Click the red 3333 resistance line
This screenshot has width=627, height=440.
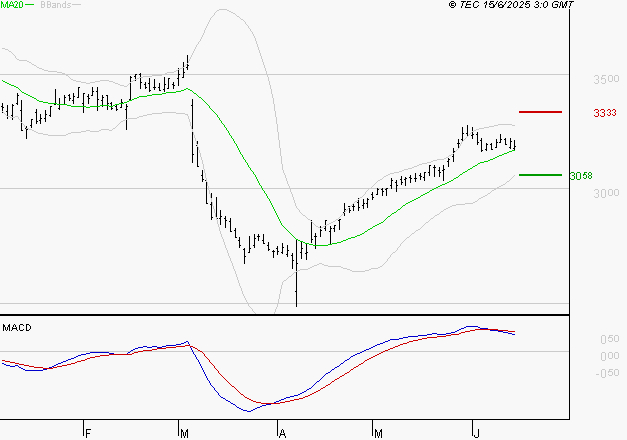point(540,112)
